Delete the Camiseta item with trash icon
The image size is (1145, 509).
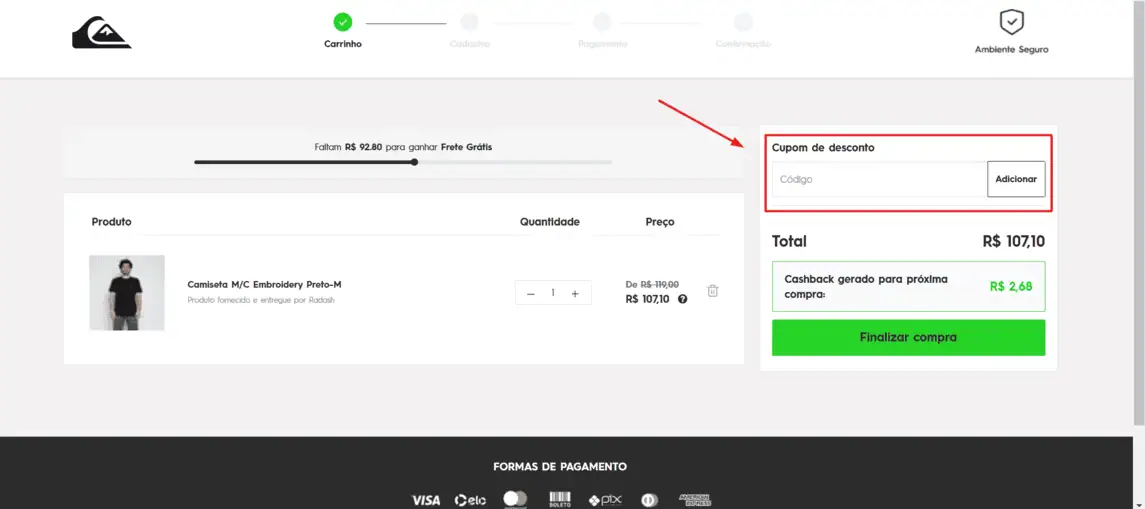pyautogui.click(x=713, y=291)
